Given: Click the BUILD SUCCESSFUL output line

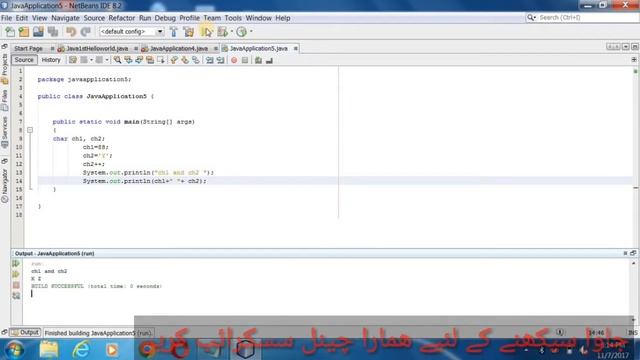Looking at the screenshot, I should [96, 286].
